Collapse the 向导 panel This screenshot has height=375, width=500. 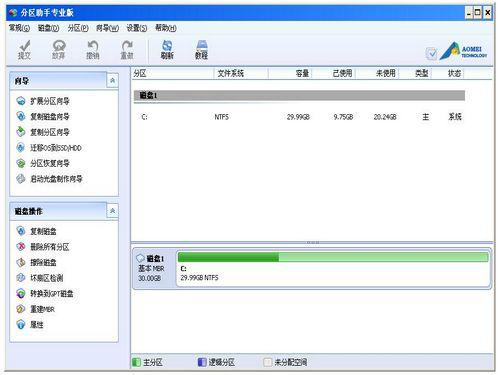112,80
